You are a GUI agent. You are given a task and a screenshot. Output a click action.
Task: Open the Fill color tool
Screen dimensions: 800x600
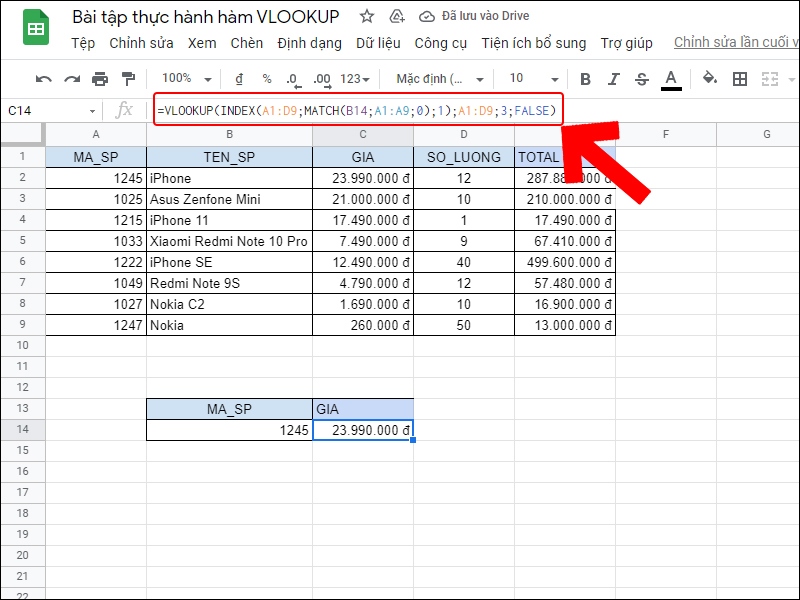[x=707, y=77]
